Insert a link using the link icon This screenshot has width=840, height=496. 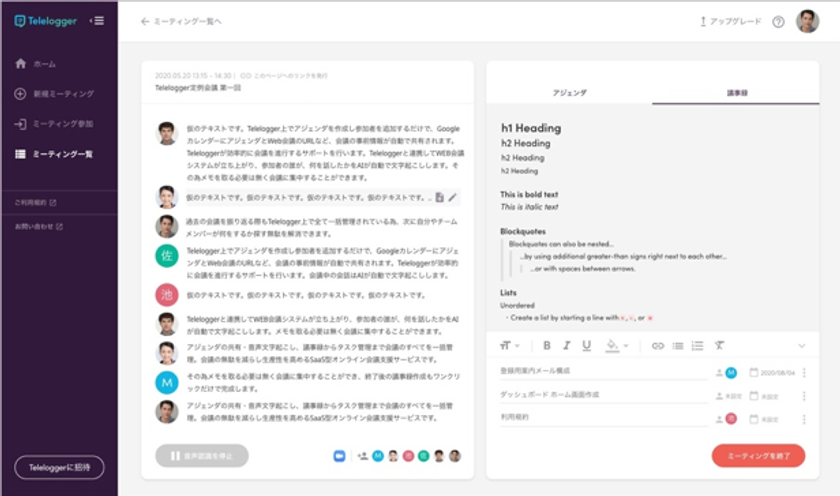click(x=657, y=346)
